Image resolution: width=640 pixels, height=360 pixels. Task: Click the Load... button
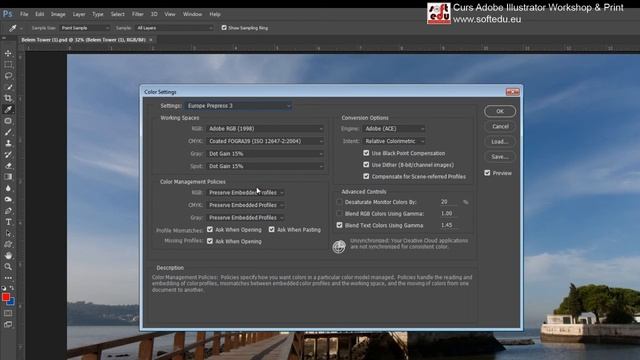point(500,142)
